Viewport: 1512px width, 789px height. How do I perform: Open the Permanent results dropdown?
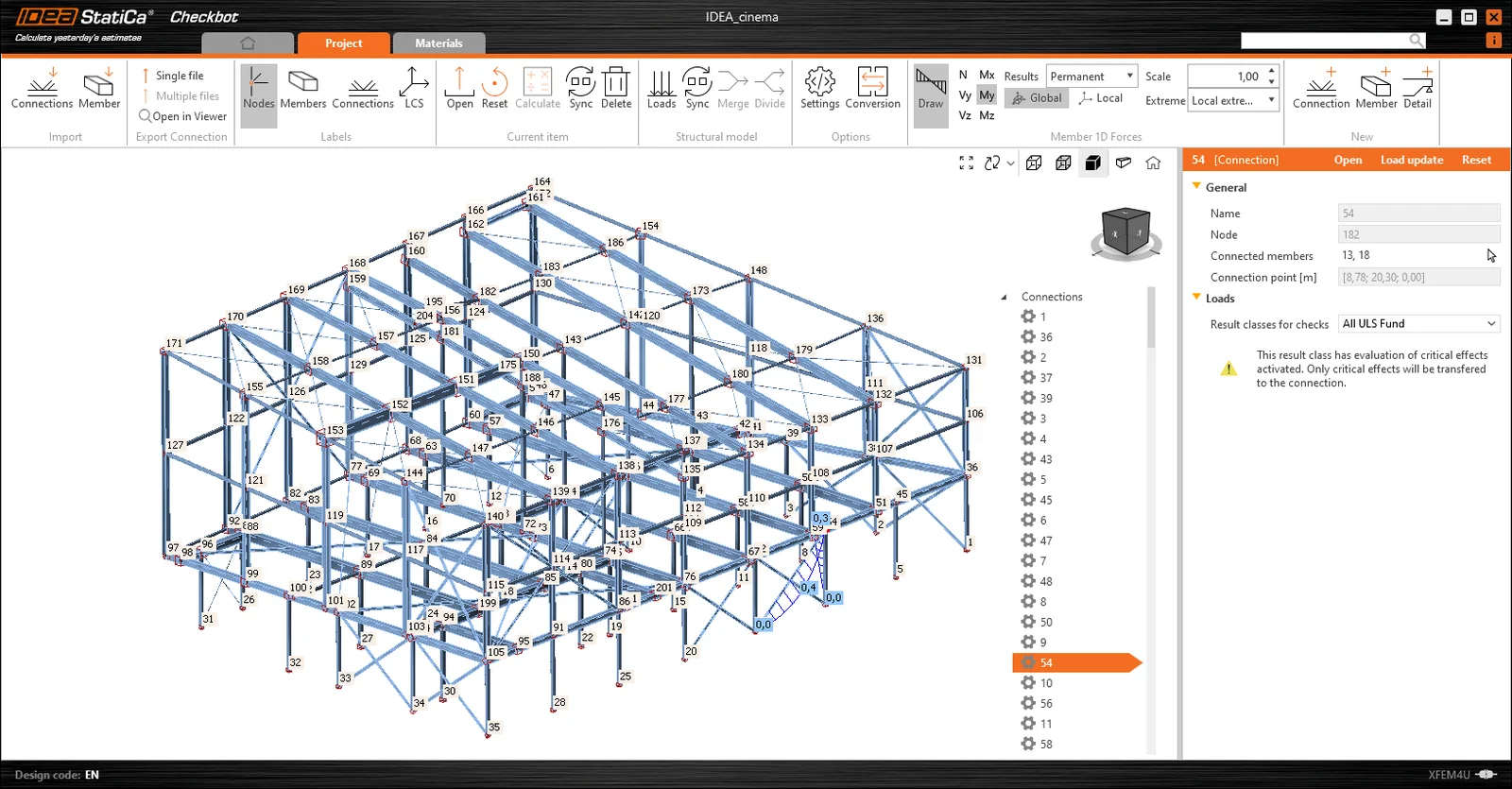[x=1091, y=76]
